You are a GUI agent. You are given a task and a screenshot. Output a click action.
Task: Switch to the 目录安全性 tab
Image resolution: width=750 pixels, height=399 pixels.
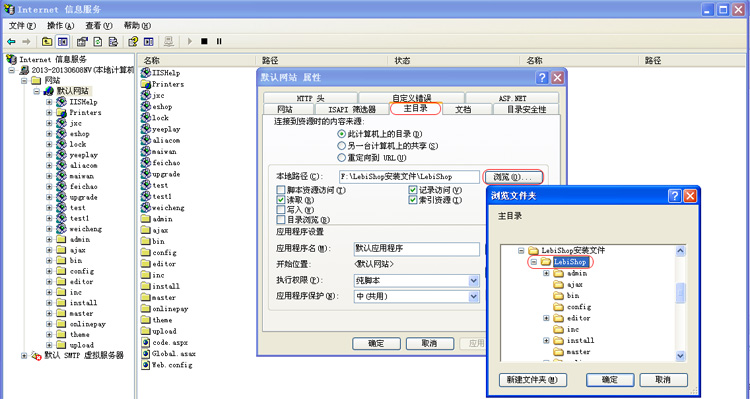click(x=526, y=110)
